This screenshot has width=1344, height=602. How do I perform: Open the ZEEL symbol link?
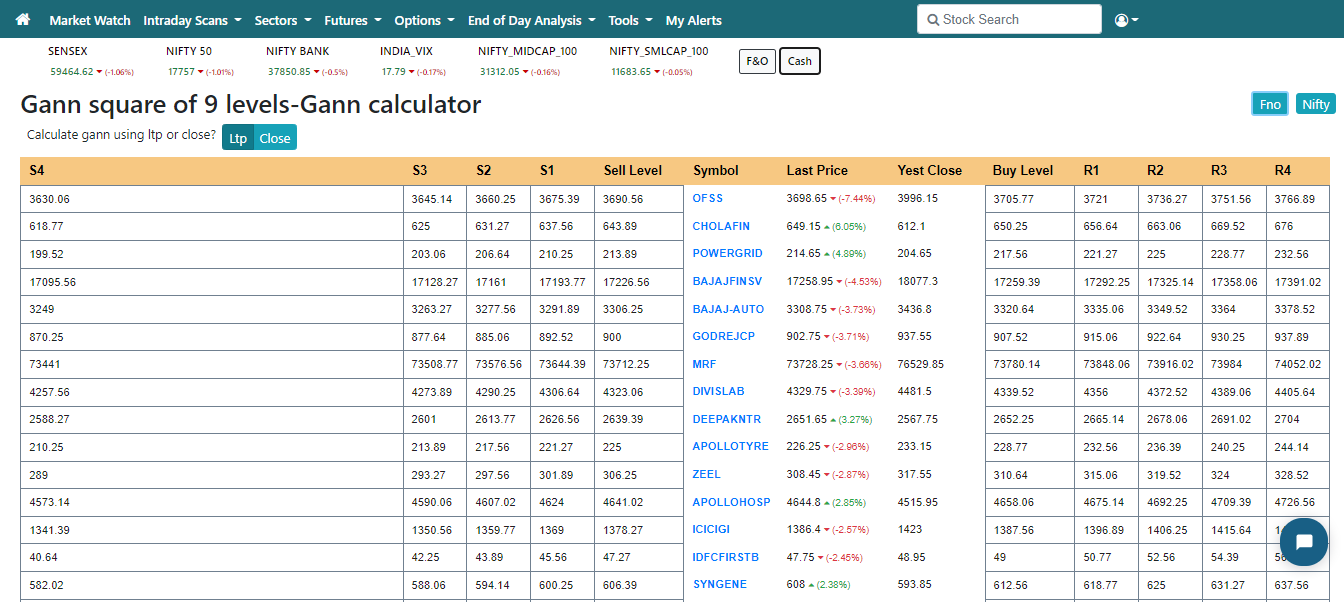[x=706, y=474]
